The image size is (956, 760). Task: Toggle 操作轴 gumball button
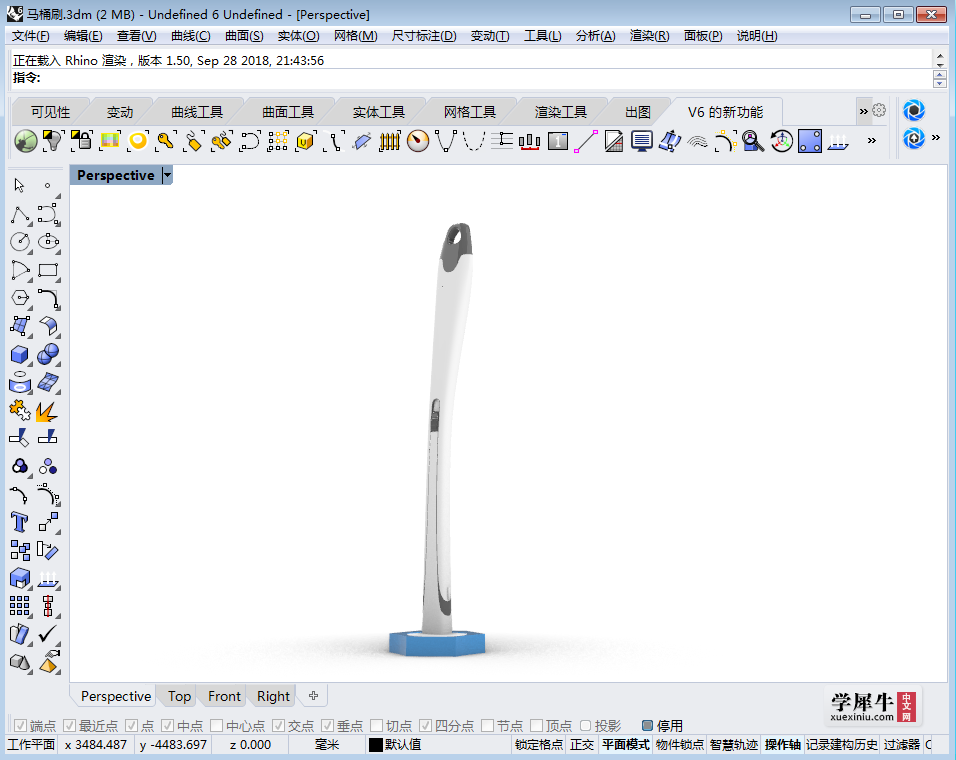coord(782,744)
